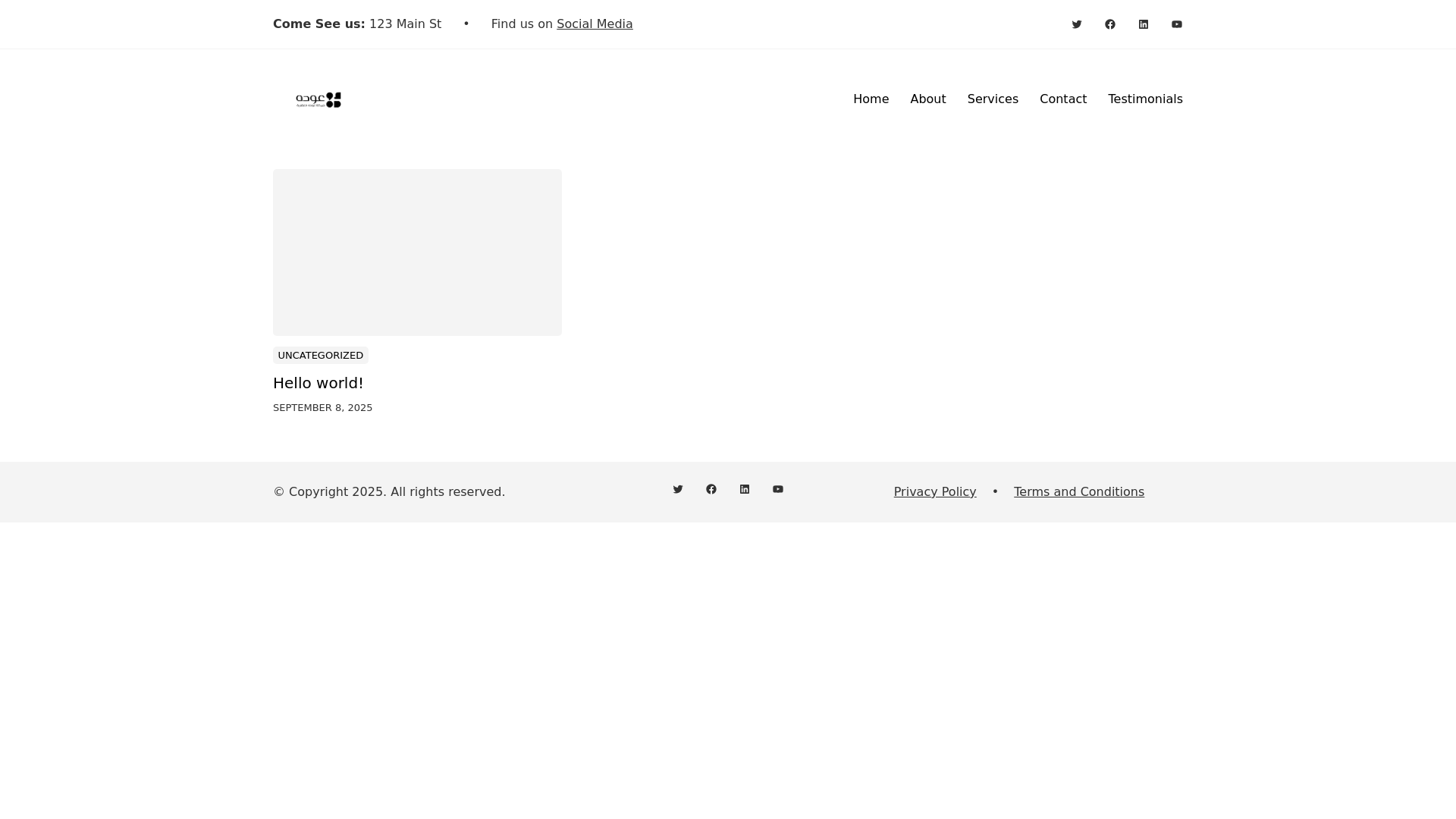Go to the Home menu item
This screenshot has width=1456, height=819.
[871, 99]
